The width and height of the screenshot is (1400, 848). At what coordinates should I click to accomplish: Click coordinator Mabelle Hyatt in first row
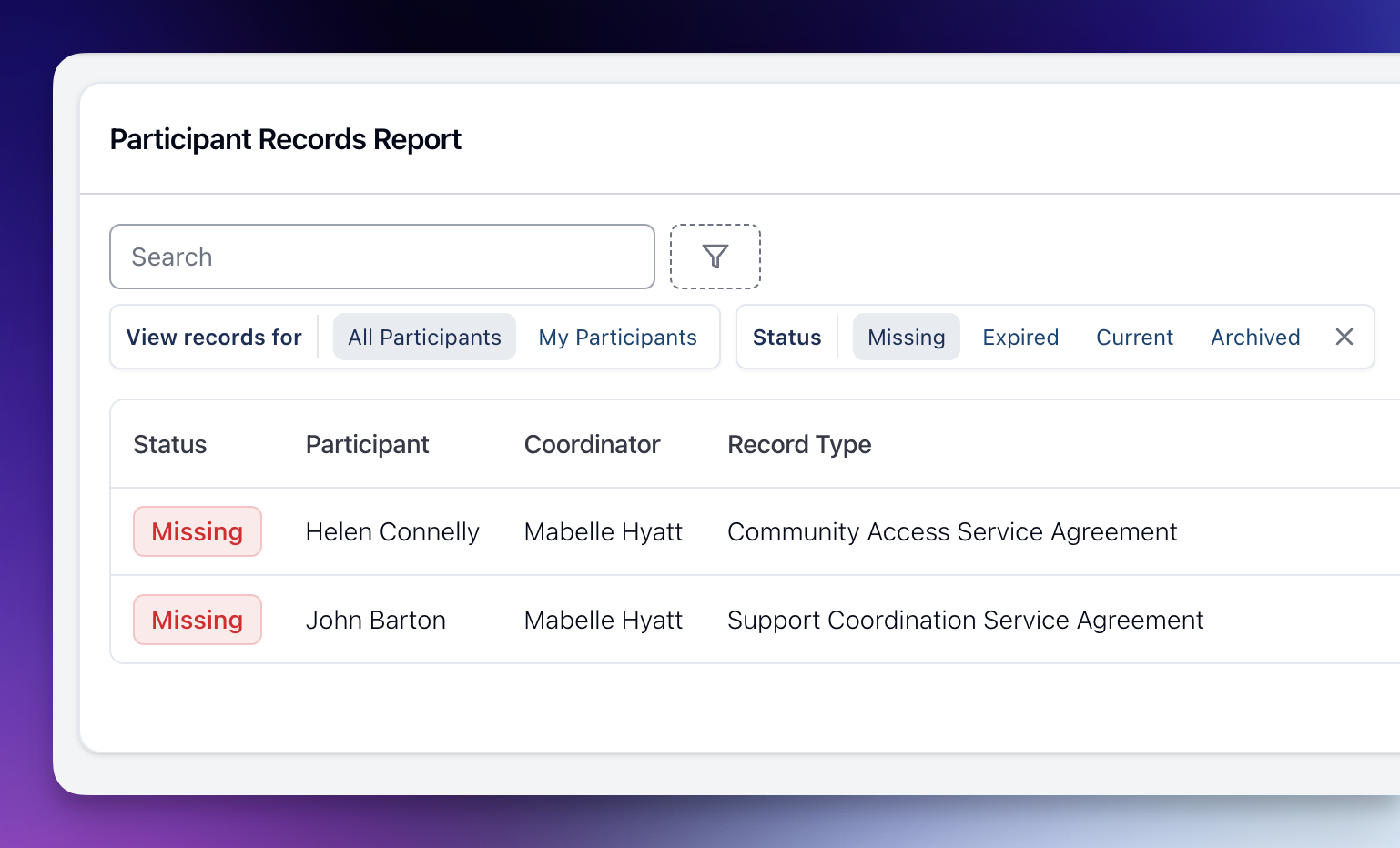[603, 531]
